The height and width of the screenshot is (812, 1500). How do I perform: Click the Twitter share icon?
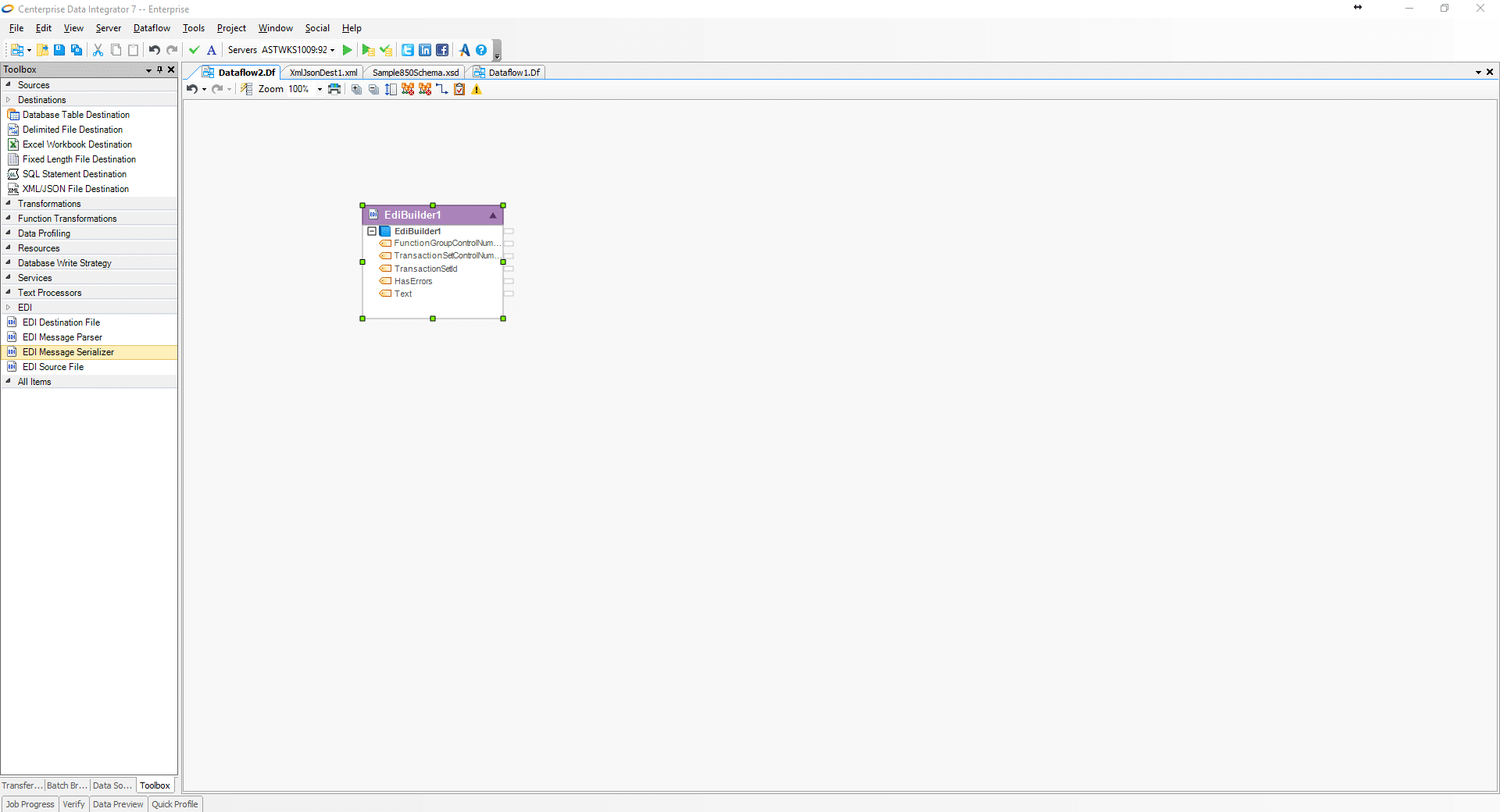(408, 50)
